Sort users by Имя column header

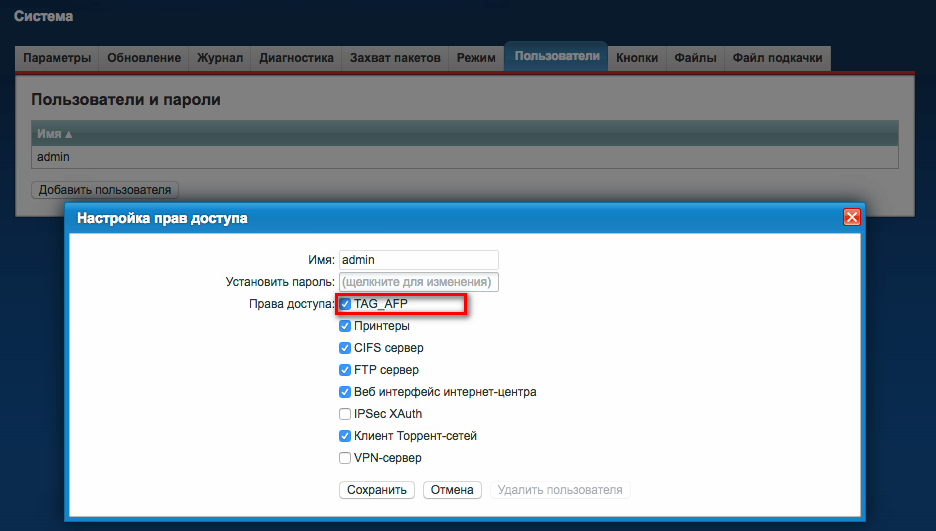point(55,133)
